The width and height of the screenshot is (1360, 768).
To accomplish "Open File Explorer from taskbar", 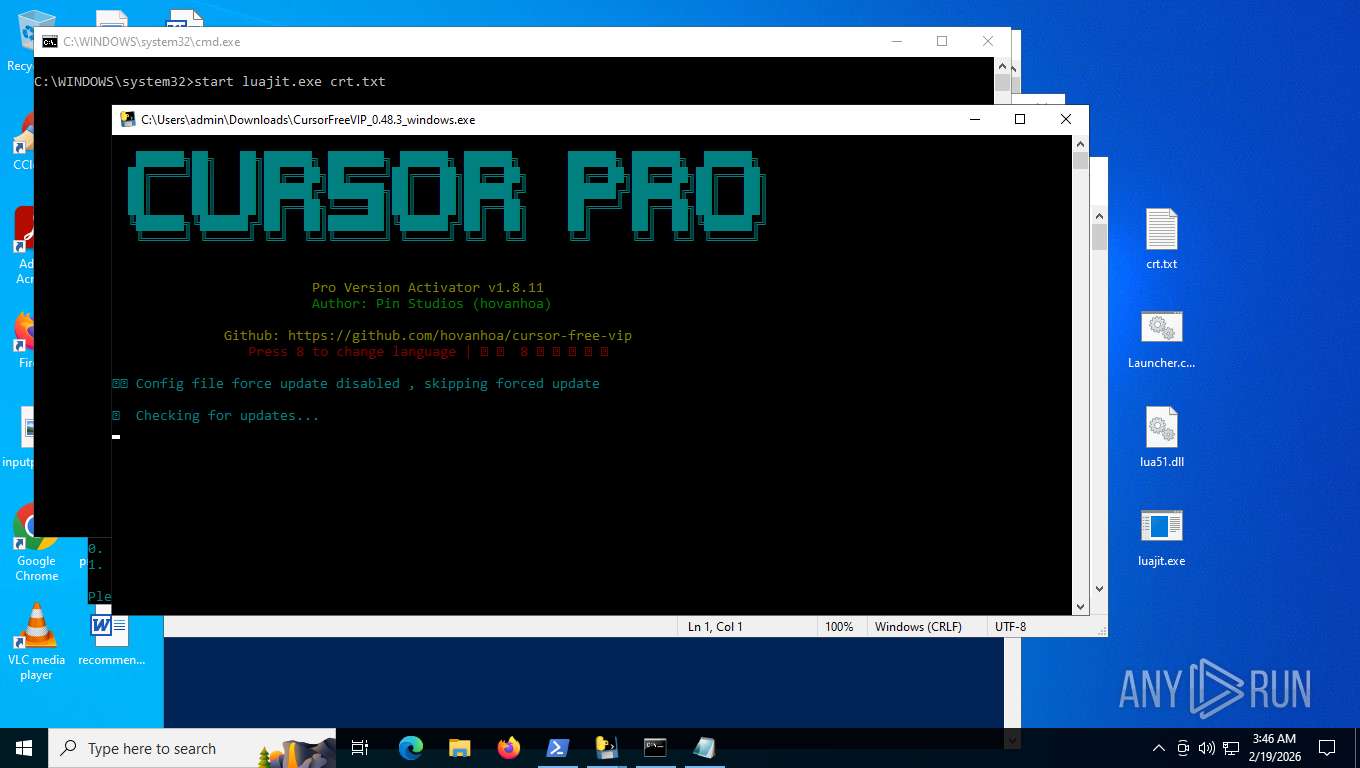I will point(460,748).
